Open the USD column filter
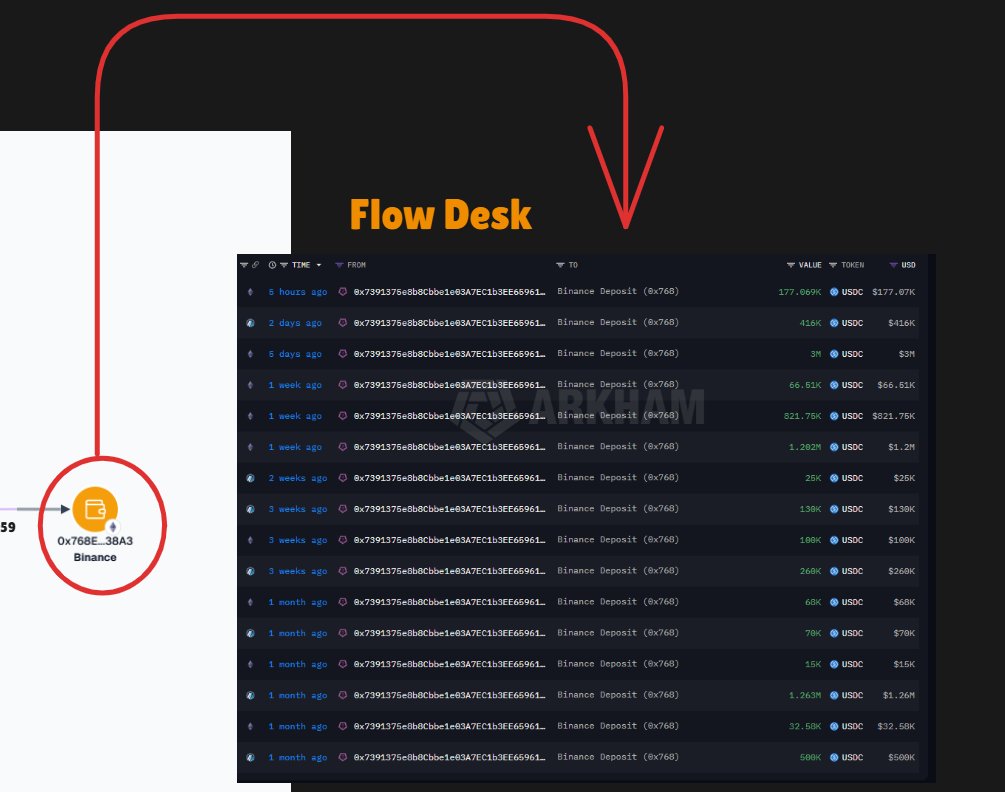Screen dimensions: 1005x792 pos(893,265)
